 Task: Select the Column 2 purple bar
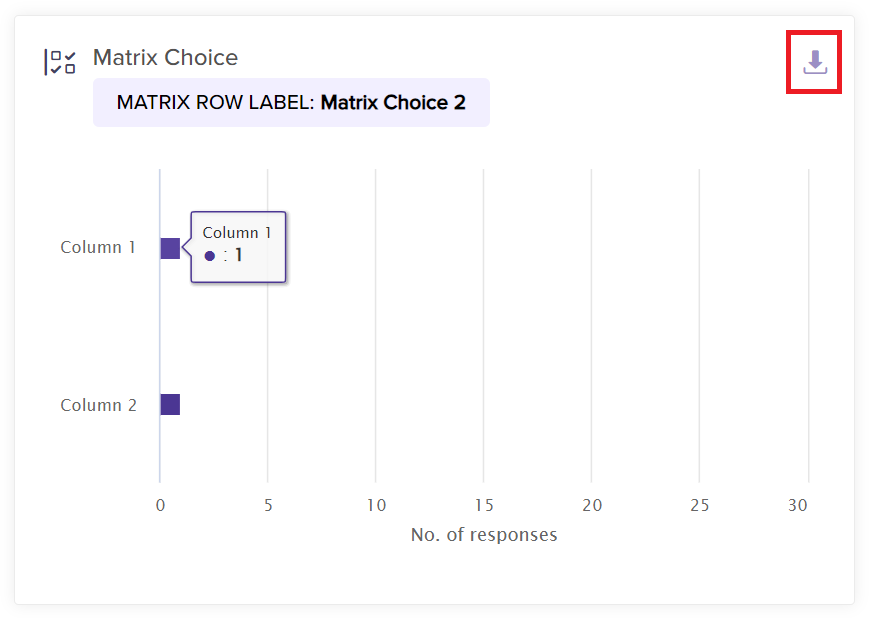tap(170, 405)
